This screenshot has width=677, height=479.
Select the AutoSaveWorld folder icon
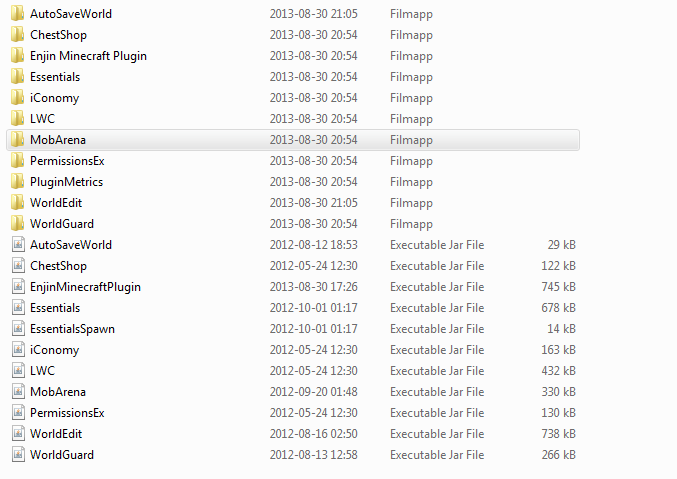[17, 13]
